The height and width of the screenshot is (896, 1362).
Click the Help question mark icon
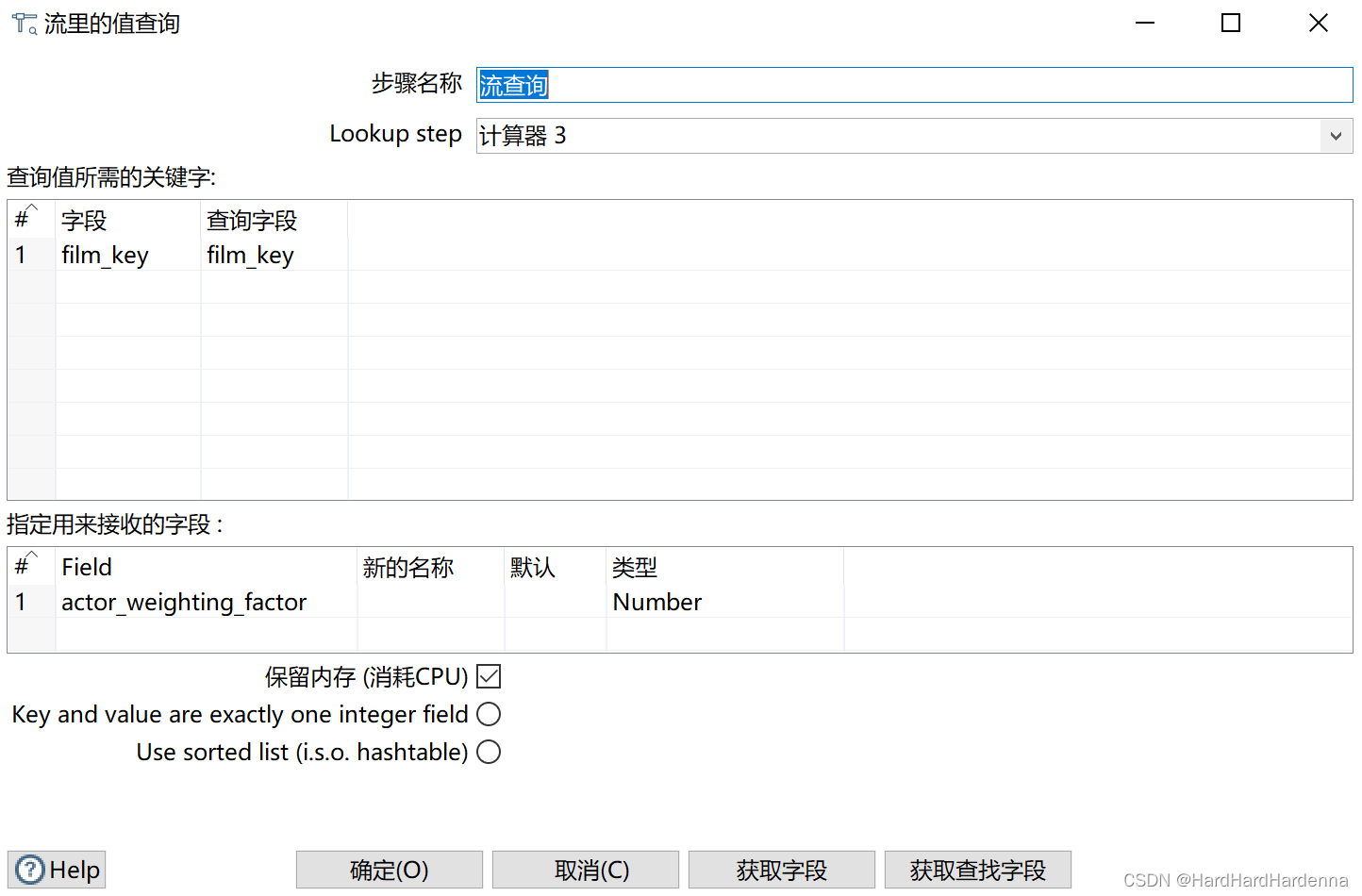30,869
